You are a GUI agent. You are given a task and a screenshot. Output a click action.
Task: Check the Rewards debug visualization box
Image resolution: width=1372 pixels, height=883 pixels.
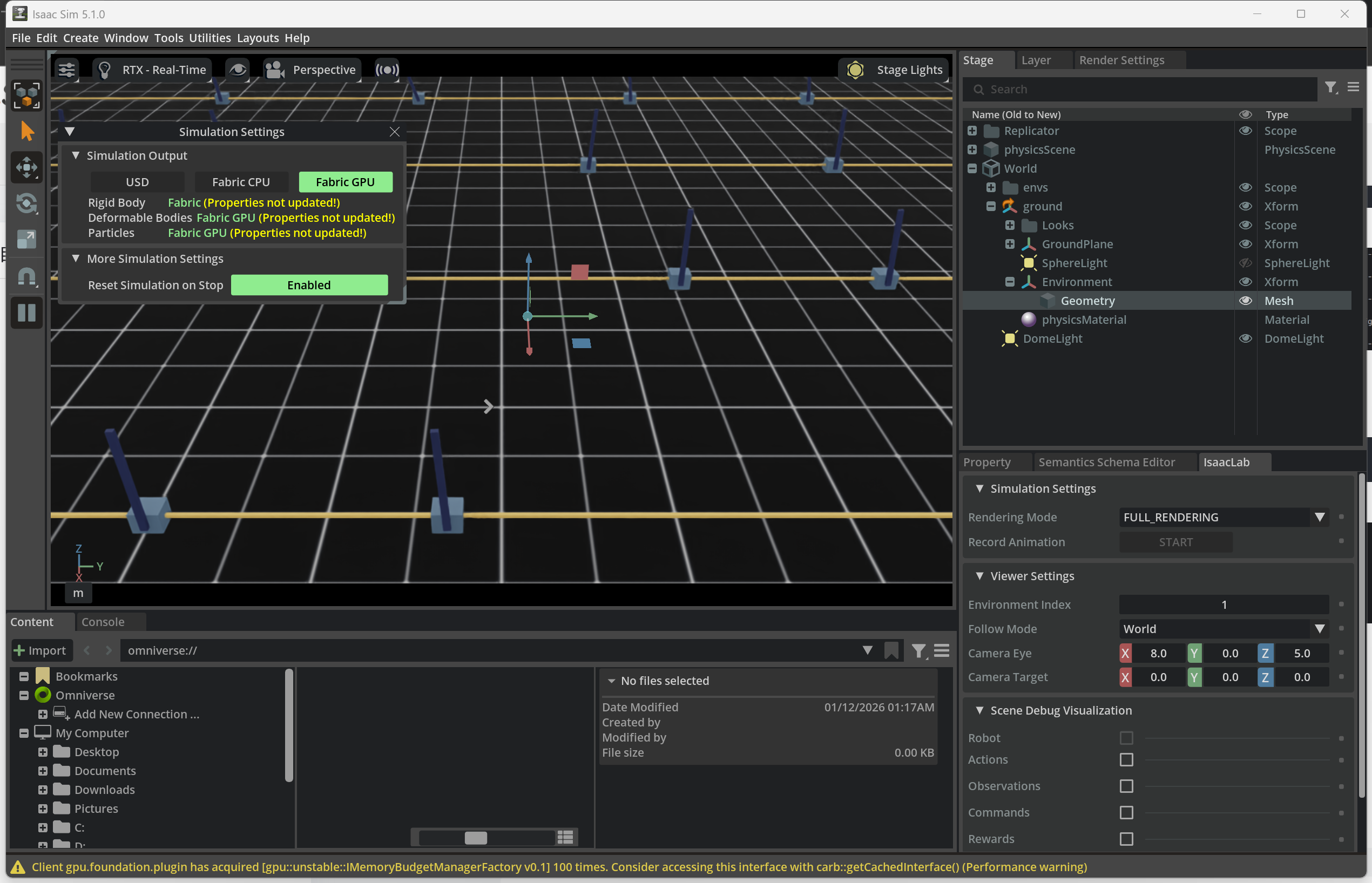point(1126,839)
